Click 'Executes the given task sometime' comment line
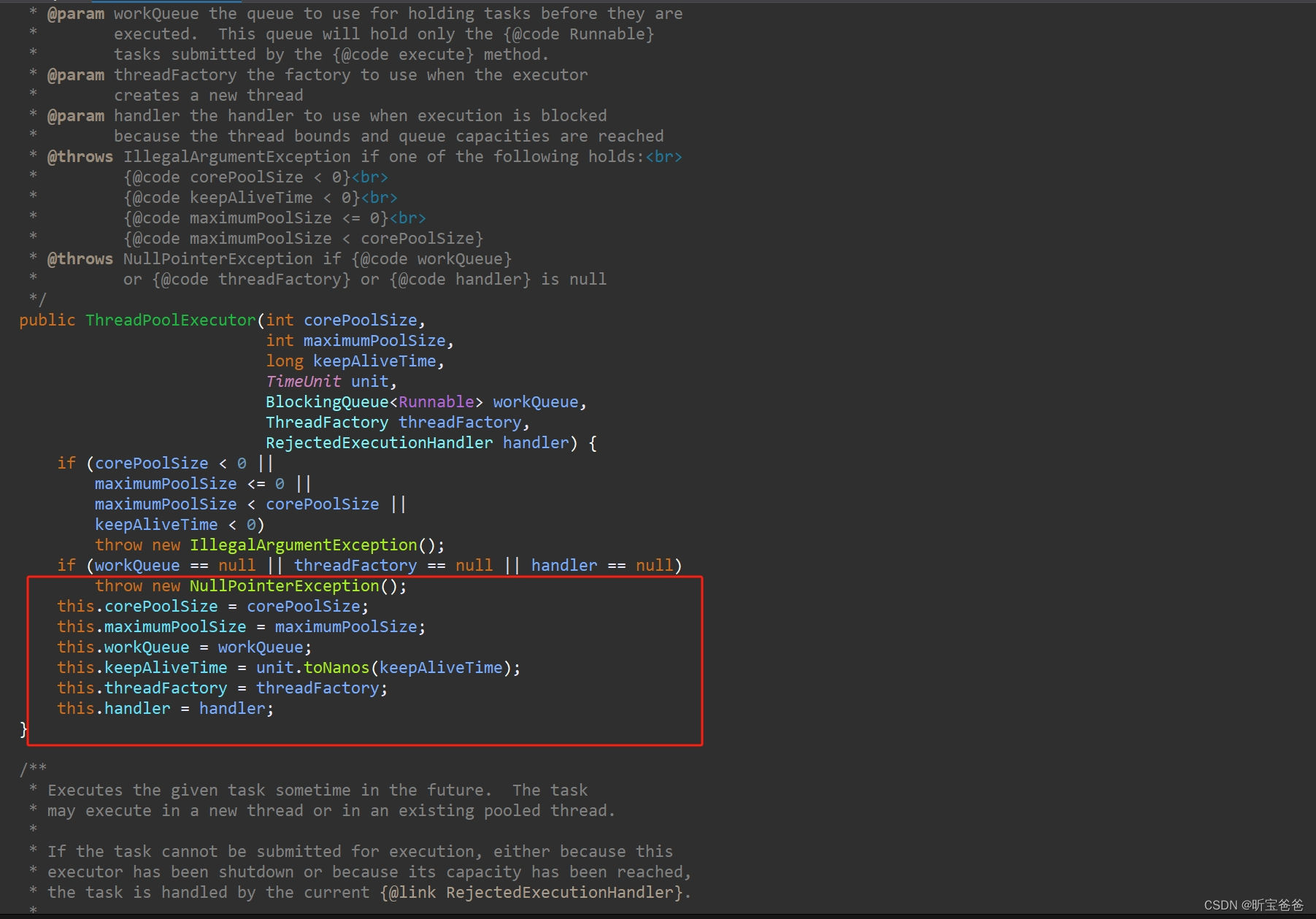 (318, 791)
